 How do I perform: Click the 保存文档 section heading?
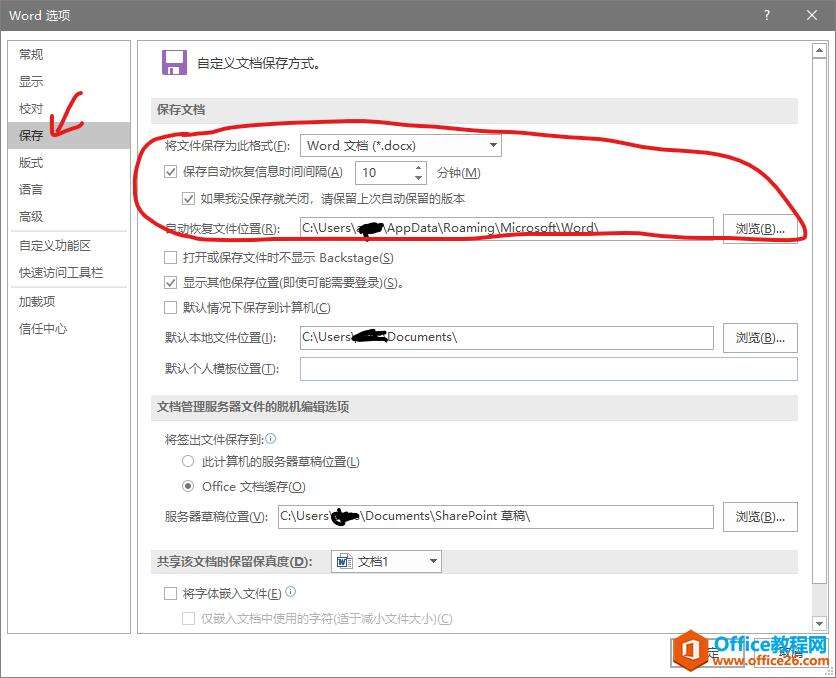tap(181, 110)
